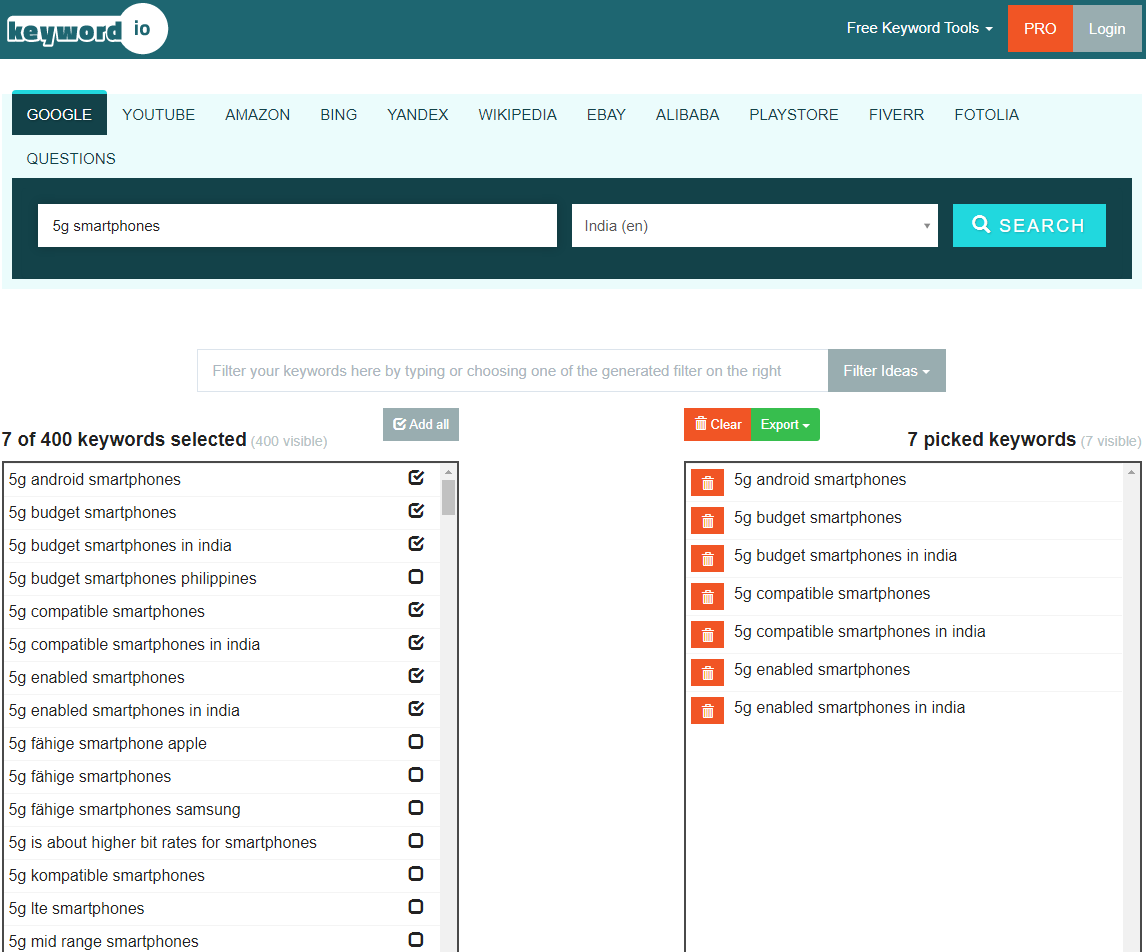The height and width of the screenshot is (952, 1146).
Task: Open the YANDEX tab
Action: (417, 115)
